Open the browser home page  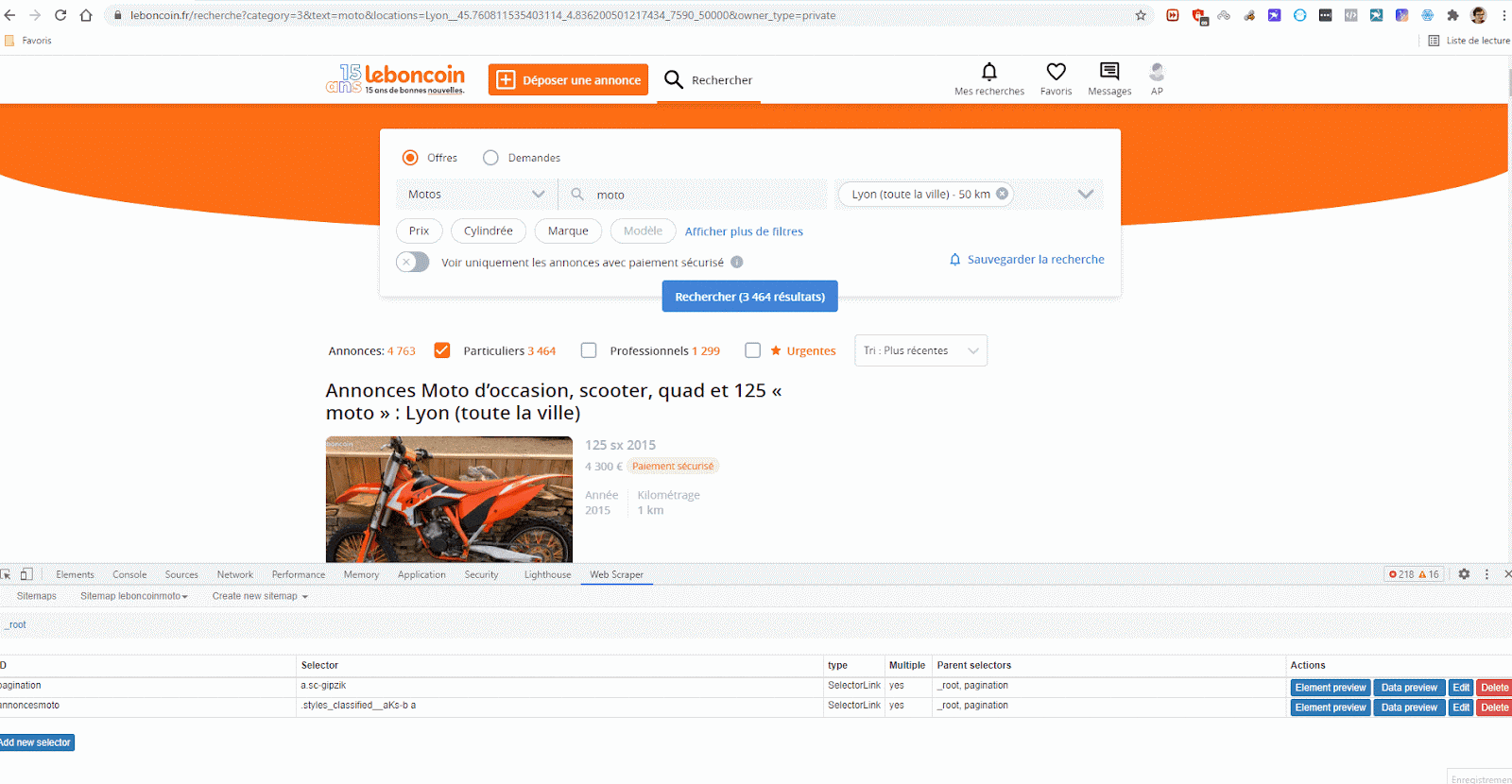coord(86,15)
